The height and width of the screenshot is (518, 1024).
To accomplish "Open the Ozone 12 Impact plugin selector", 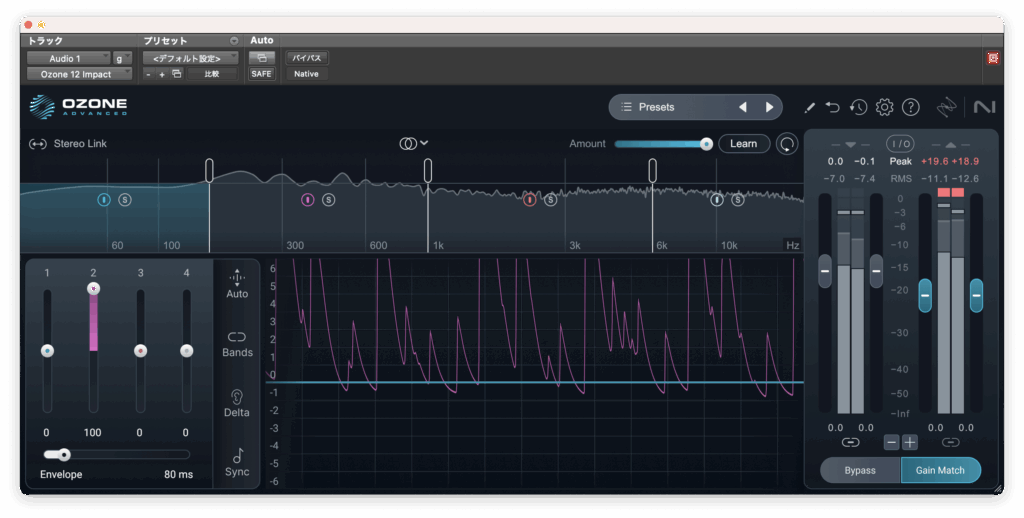I will pyautogui.click(x=79, y=74).
